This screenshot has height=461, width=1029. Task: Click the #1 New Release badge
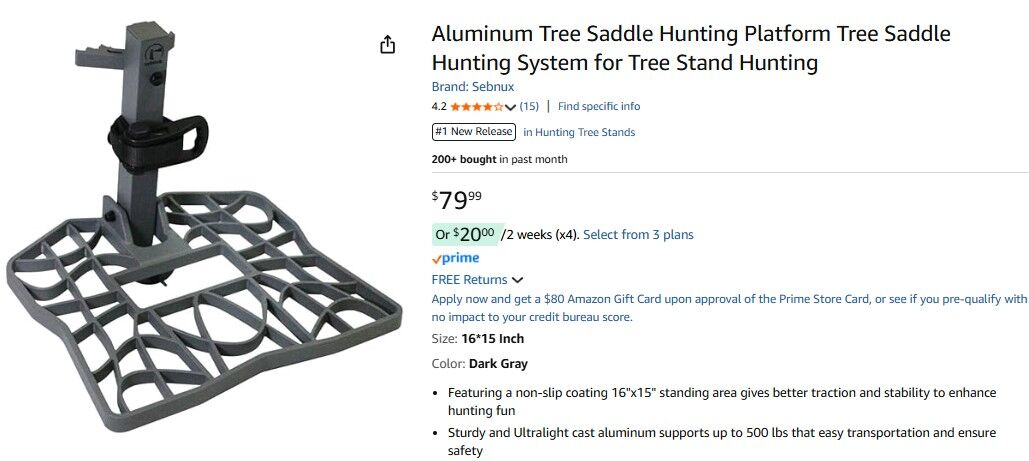click(474, 132)
